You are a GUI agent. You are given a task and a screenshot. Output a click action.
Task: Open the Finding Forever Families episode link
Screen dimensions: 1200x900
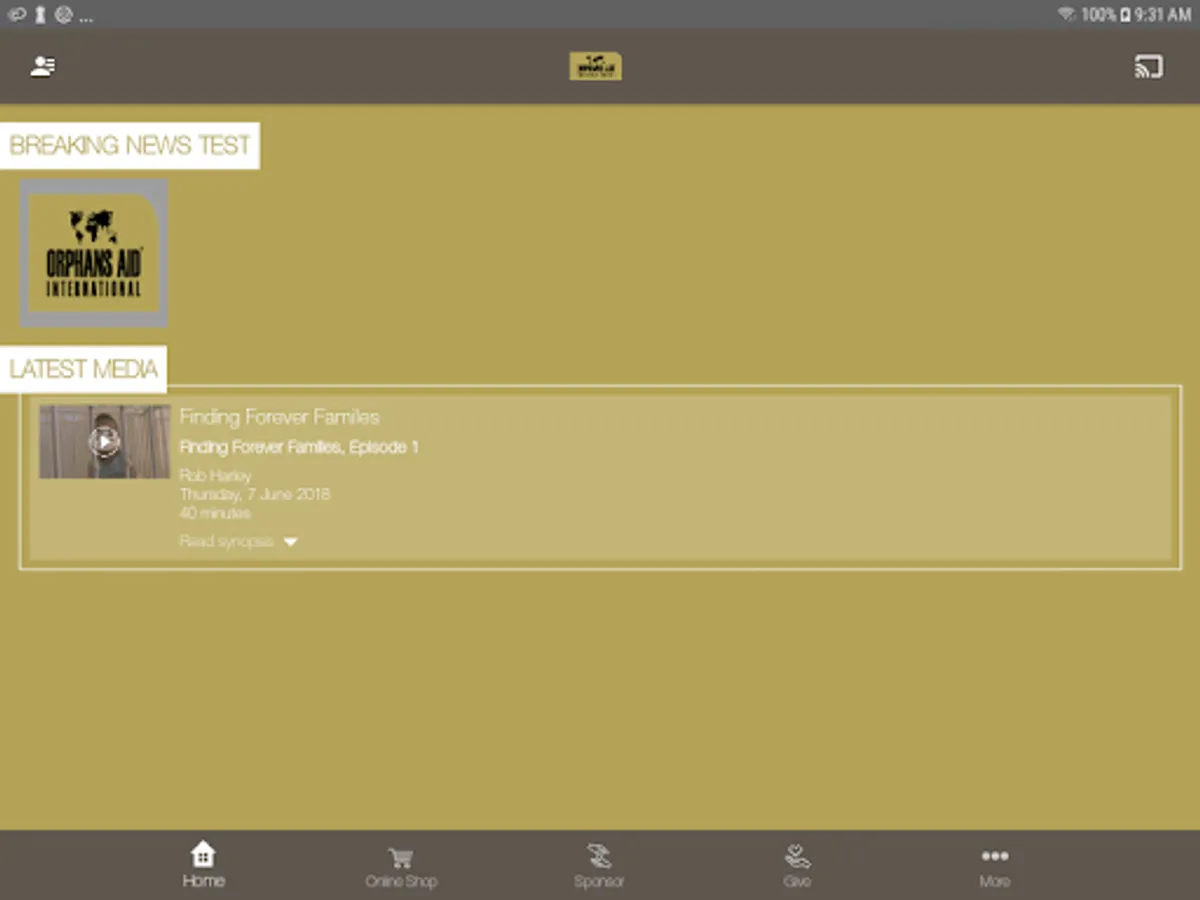pyautogui.click(x=299, y=447)
